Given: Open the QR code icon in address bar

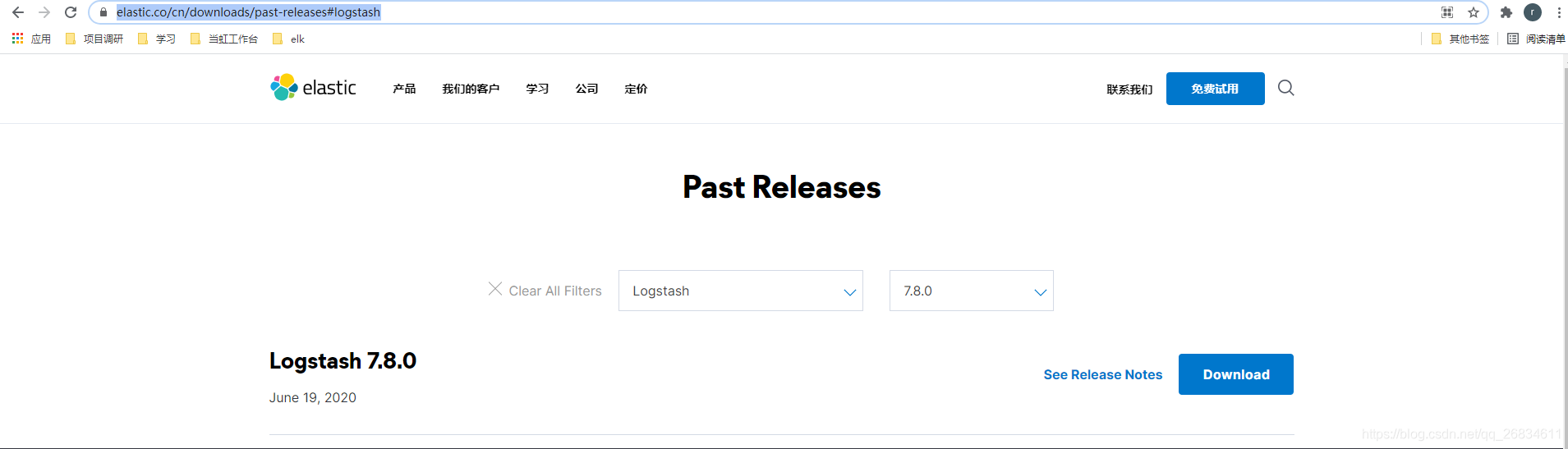Looking at the screenshot, I should pyautogui.click(x=1447, y=12).
